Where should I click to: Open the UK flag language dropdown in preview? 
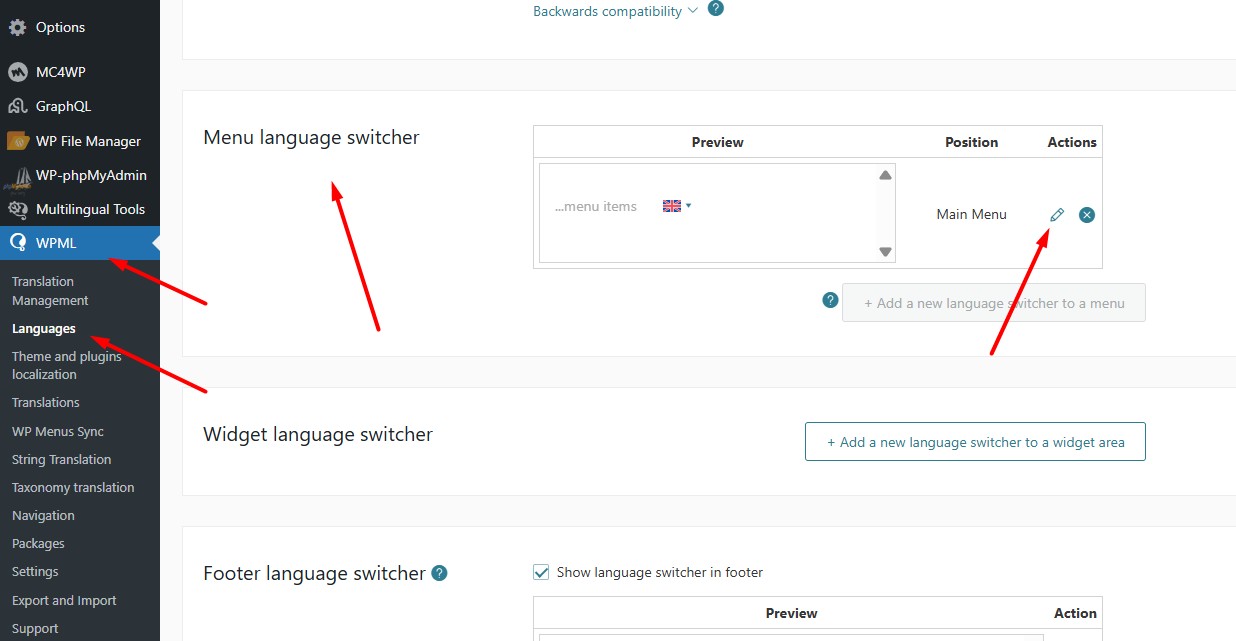pyautogui.click(x=677, y=206)
